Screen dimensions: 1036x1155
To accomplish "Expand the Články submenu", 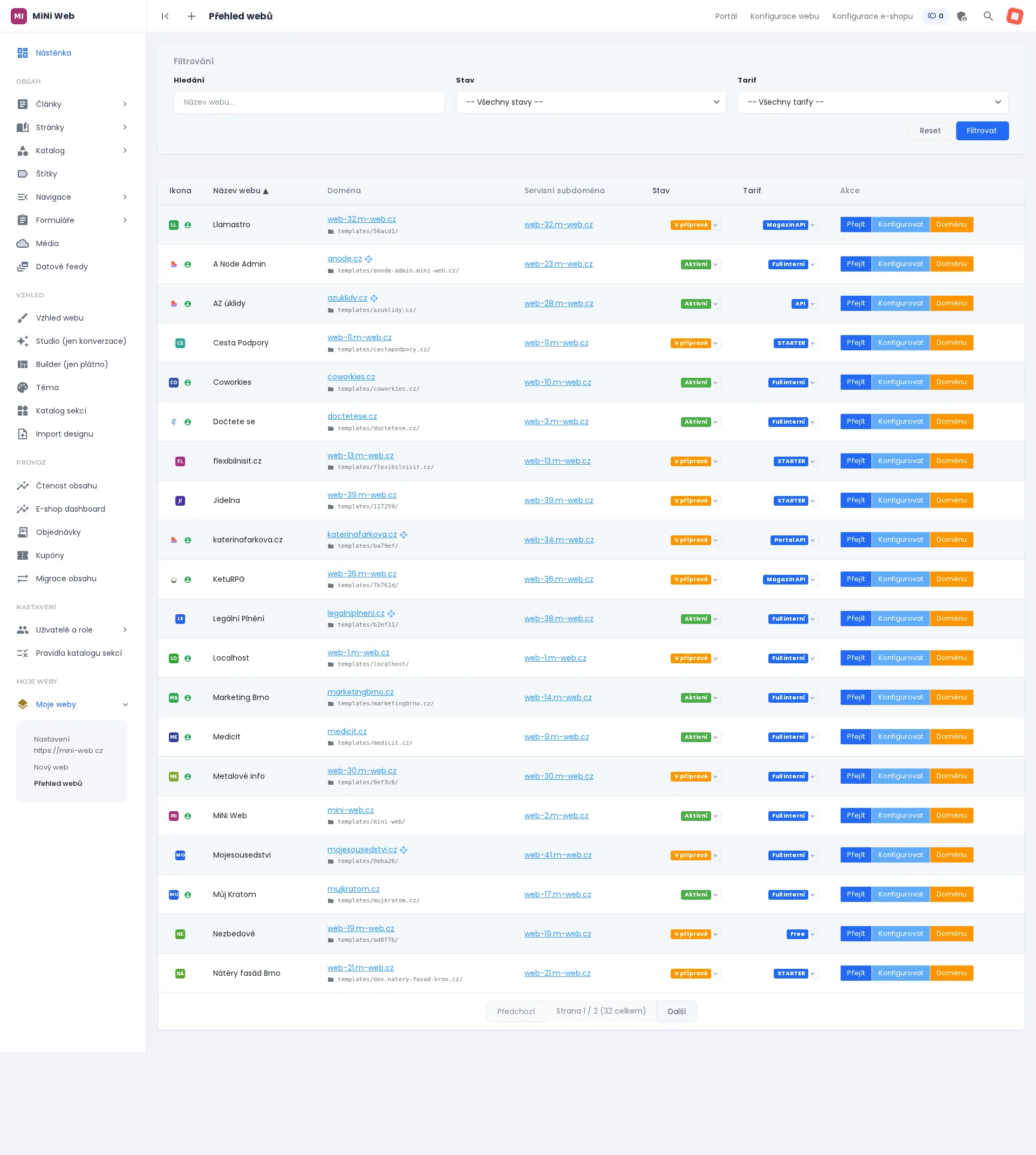I will pyautogui.click(x=125, y=104).
